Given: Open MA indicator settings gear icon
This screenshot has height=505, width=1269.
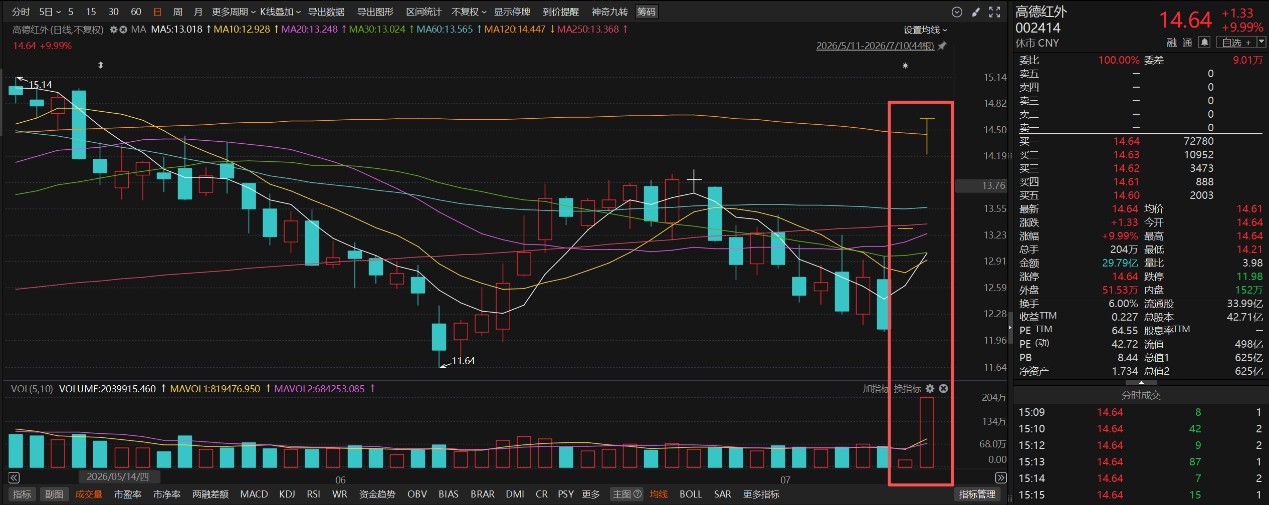Looking at the screenshot, I should 113,29.
